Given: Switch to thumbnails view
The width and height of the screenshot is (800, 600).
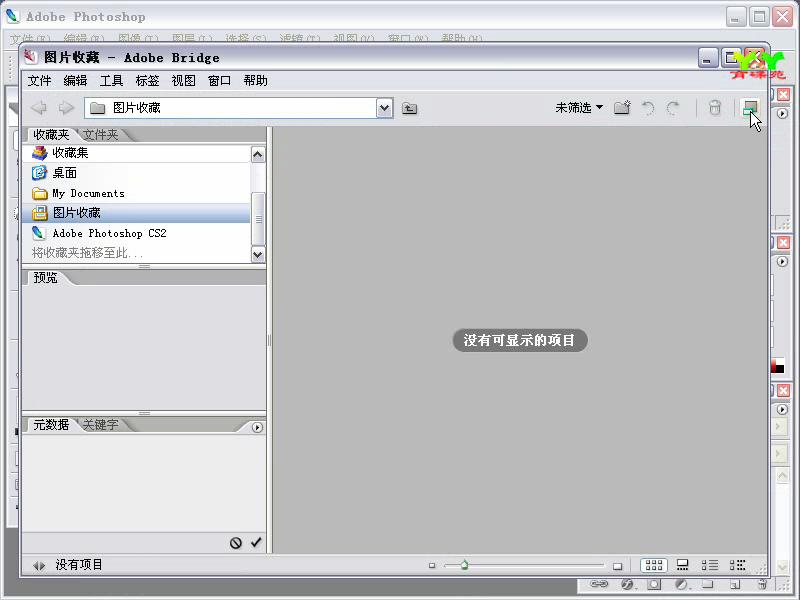Looking at the screenshot, I should point(654,565).
